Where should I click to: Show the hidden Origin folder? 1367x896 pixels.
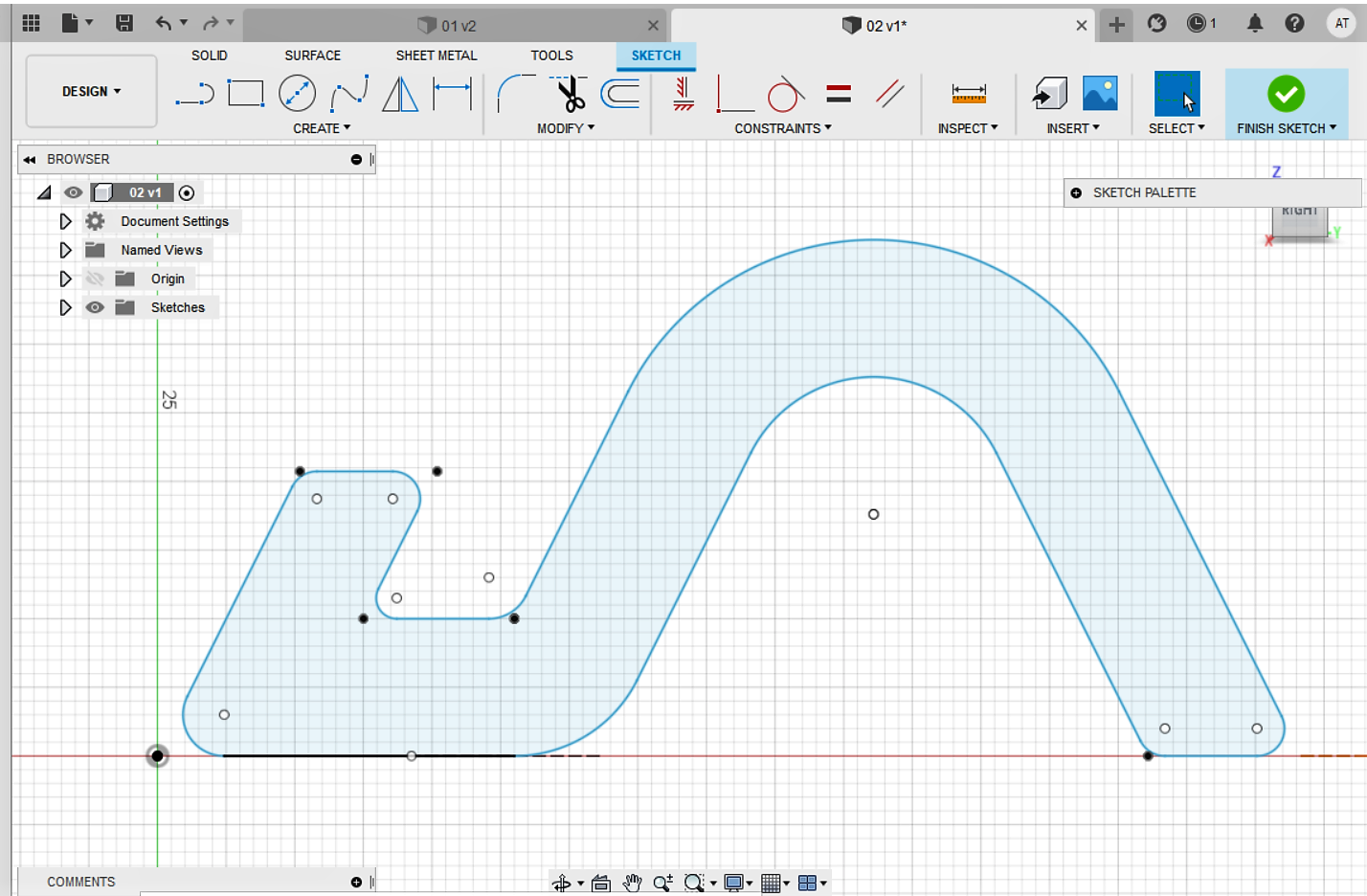point(95,279)
